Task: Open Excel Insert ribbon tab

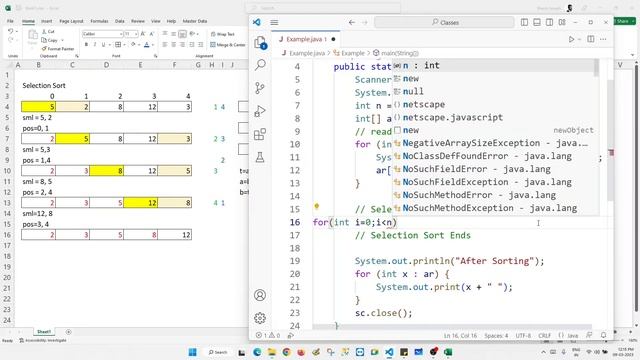Action: (x=47, y=21)
